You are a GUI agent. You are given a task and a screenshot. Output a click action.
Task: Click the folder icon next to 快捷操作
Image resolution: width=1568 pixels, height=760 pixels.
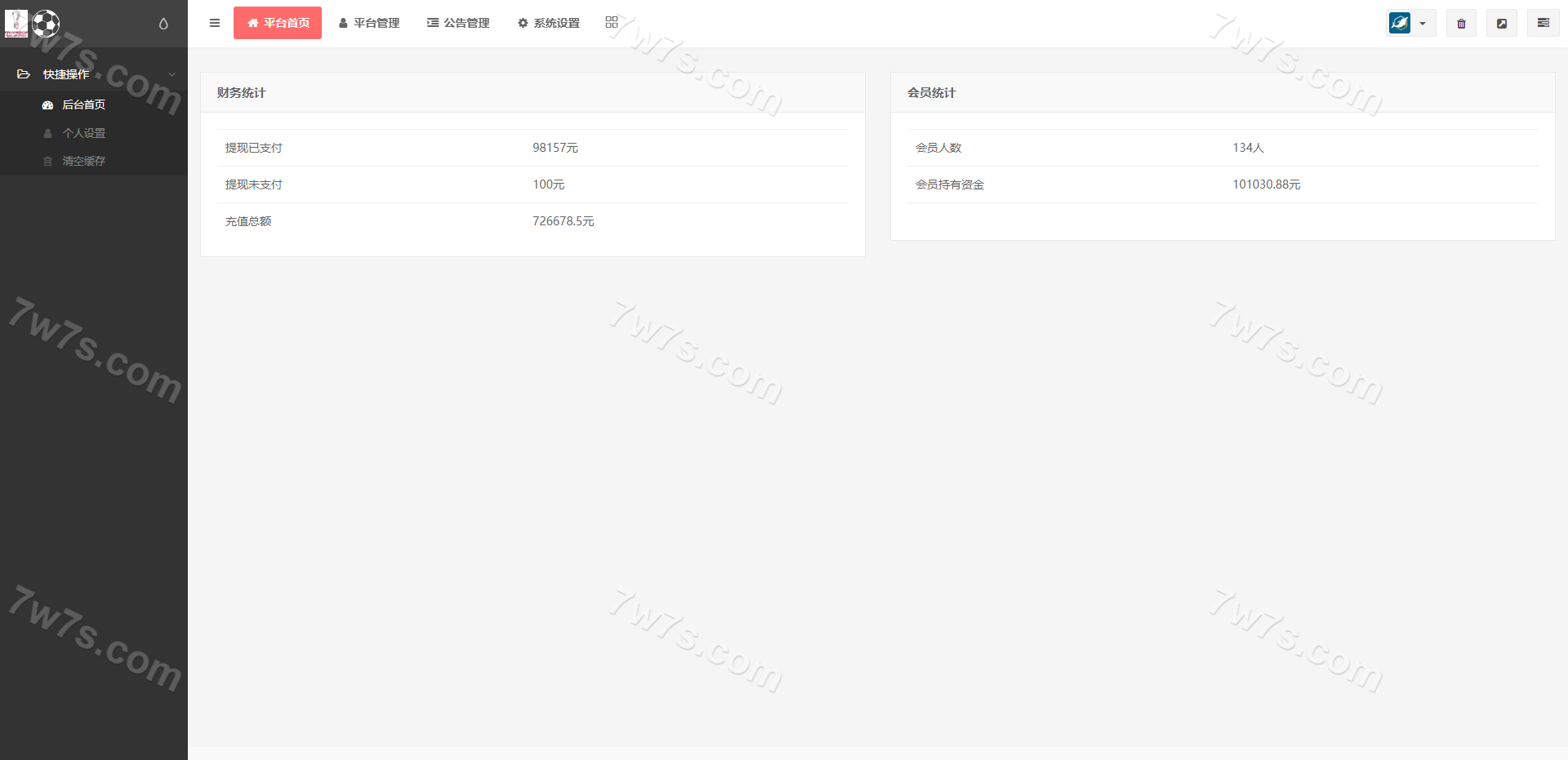(24, 74)
